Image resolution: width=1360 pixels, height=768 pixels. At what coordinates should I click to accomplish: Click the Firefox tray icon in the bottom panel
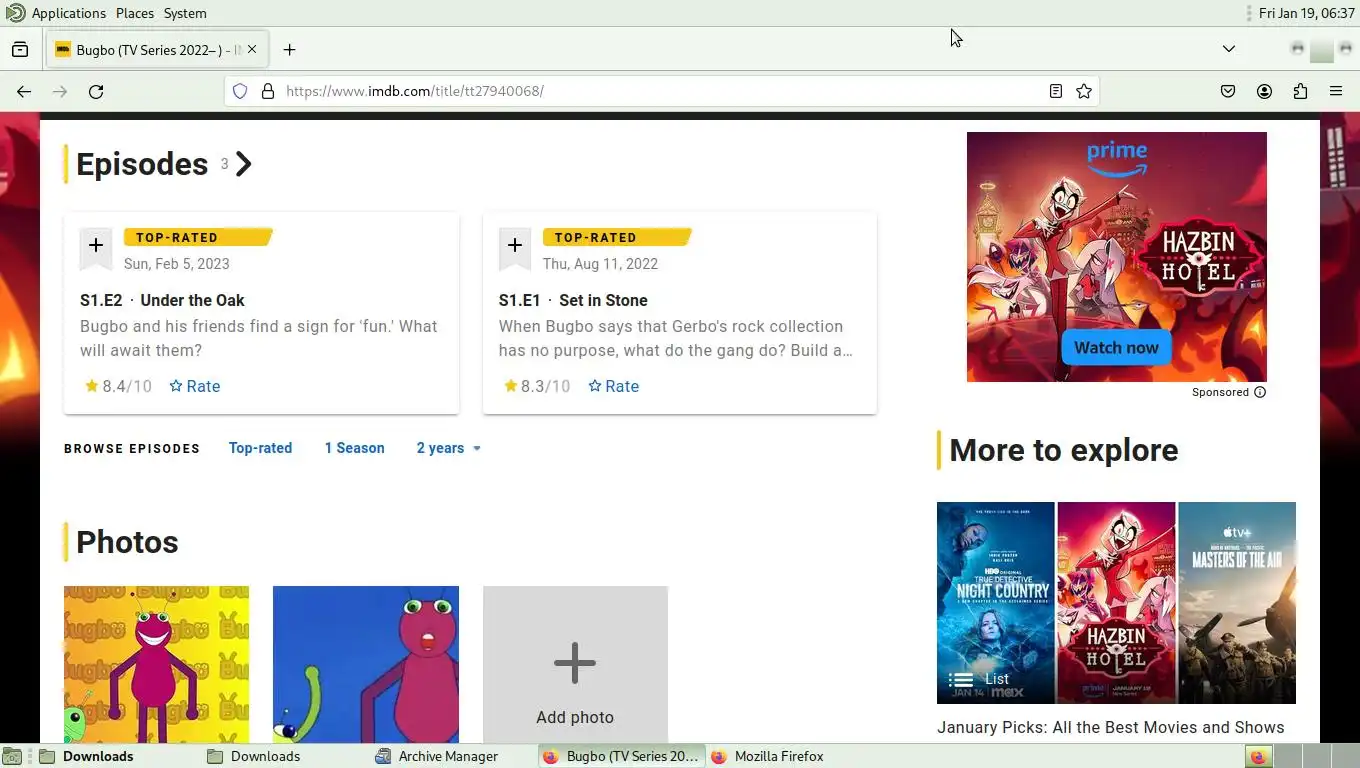[x=1258, y=756]
